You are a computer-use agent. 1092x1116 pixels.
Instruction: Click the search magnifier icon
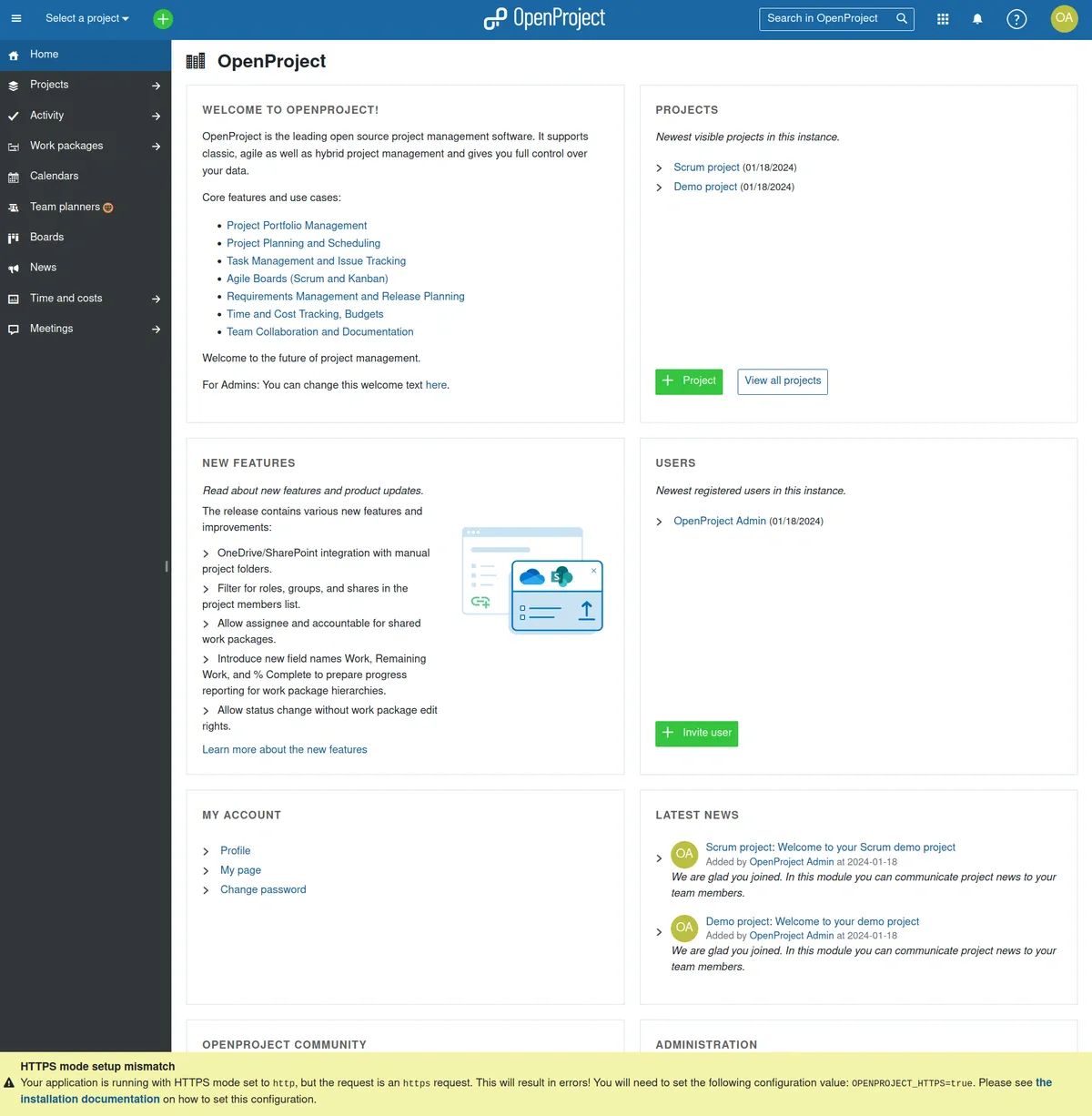click(902, 18)
